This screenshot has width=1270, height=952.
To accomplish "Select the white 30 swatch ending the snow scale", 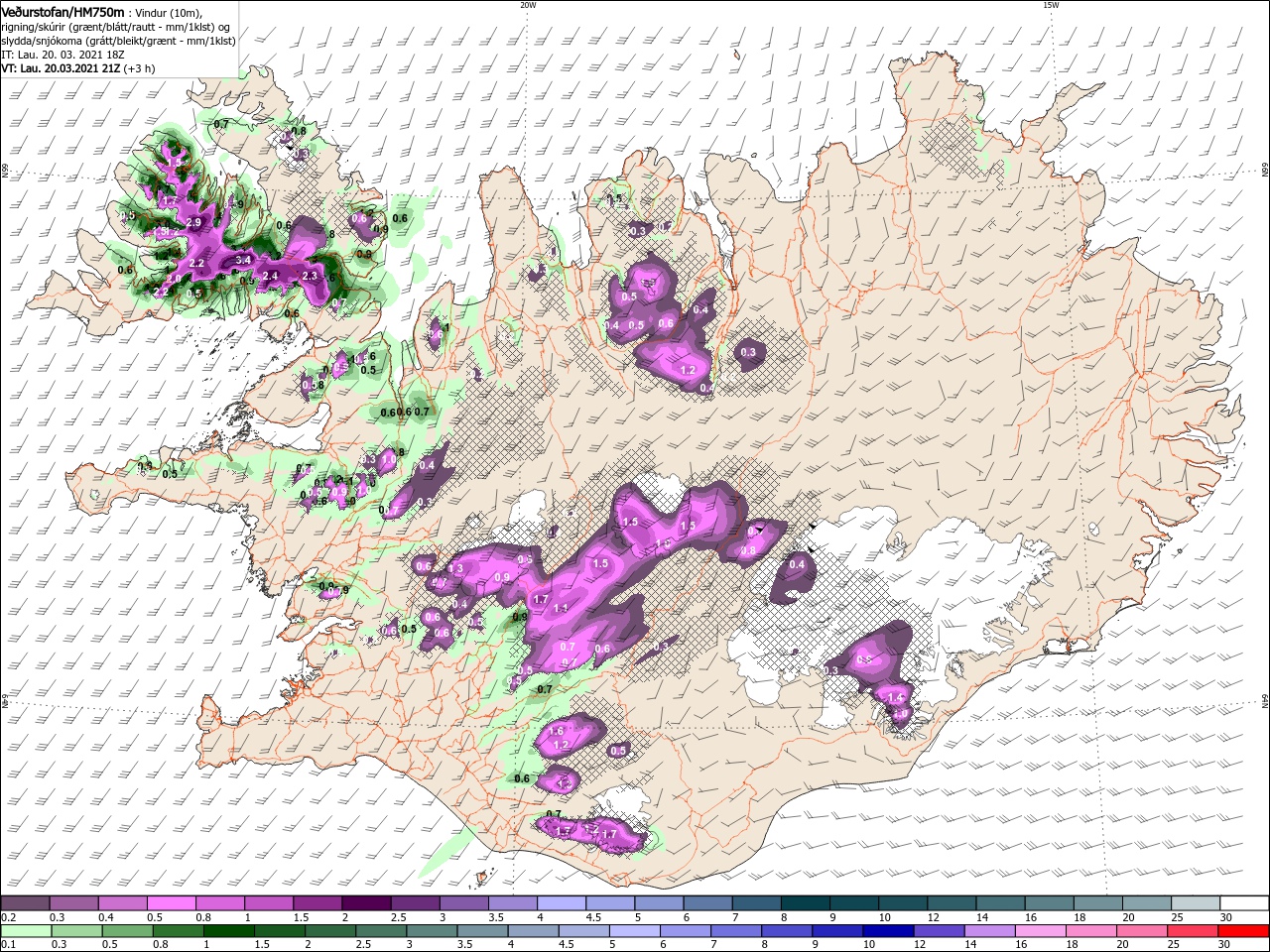I will (x=1244, y=903).
